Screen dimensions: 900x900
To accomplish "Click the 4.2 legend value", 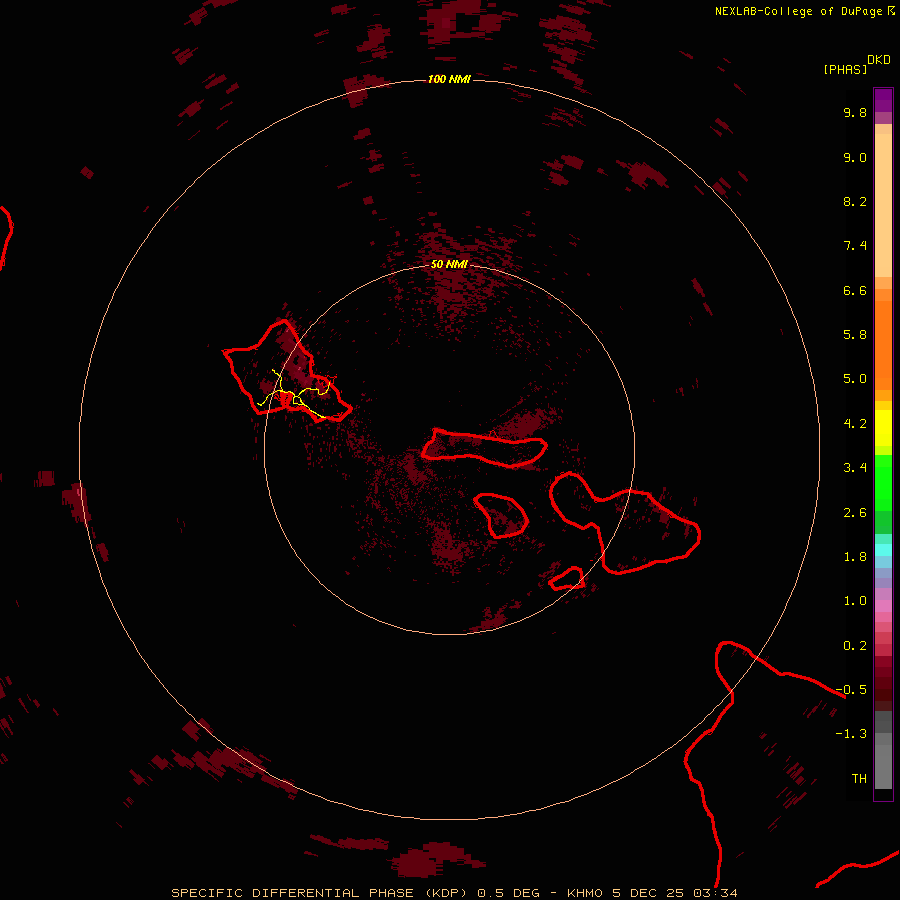I will pos(855,424).
